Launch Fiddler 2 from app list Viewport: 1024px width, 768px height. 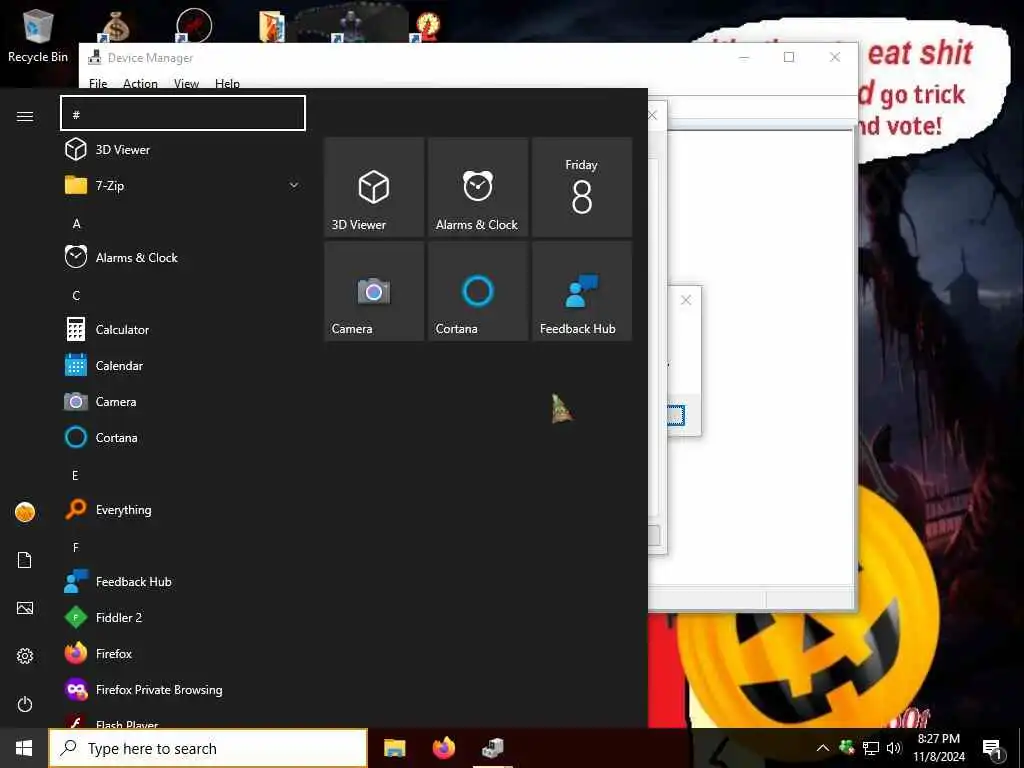pos(183,617)
